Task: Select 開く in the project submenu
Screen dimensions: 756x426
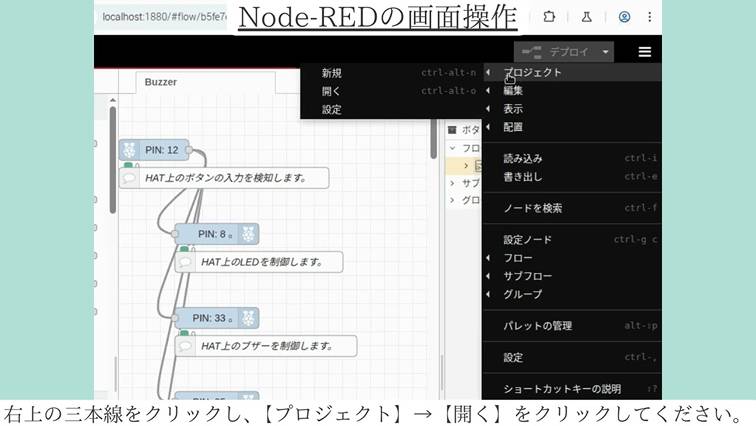Action: (x=331, y=91)
